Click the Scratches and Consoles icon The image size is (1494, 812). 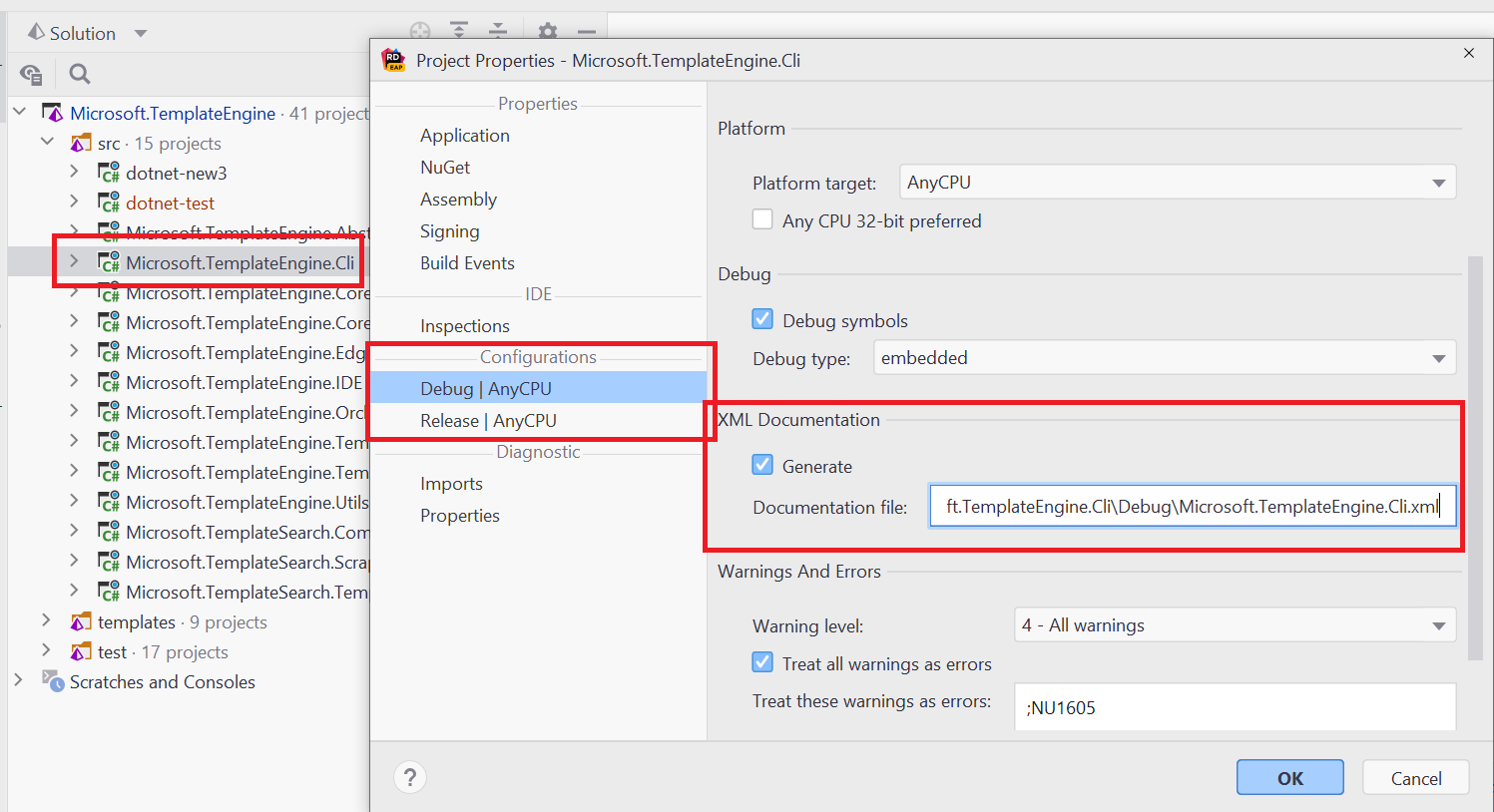(x=53, y=681)
